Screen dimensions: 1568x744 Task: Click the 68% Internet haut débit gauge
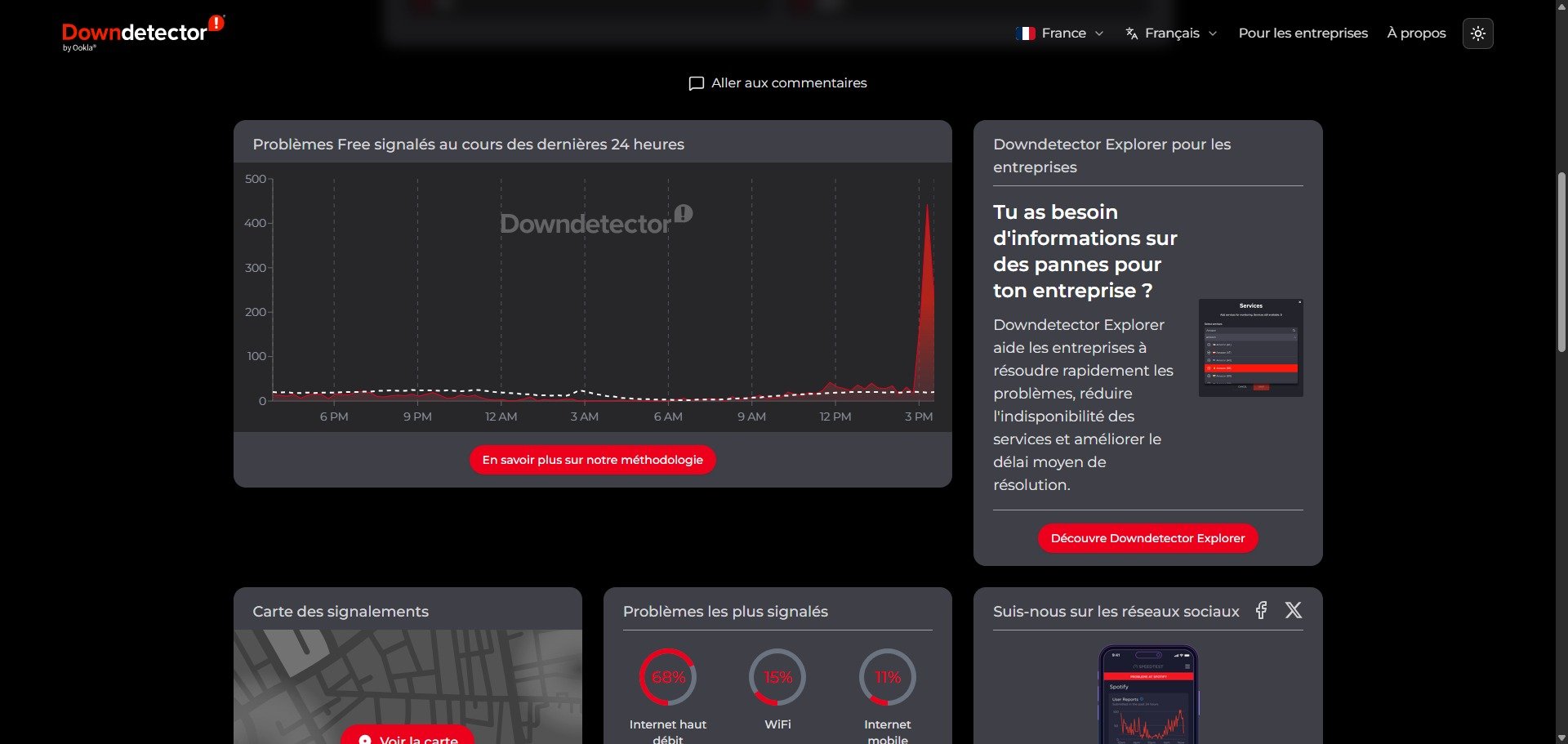point(668,678)
